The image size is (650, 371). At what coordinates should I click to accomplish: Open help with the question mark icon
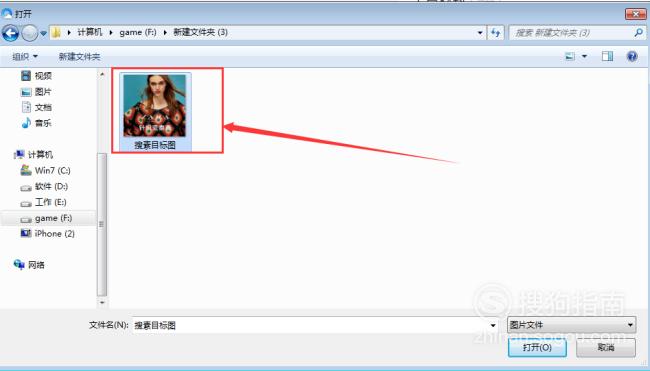point(632,56)
